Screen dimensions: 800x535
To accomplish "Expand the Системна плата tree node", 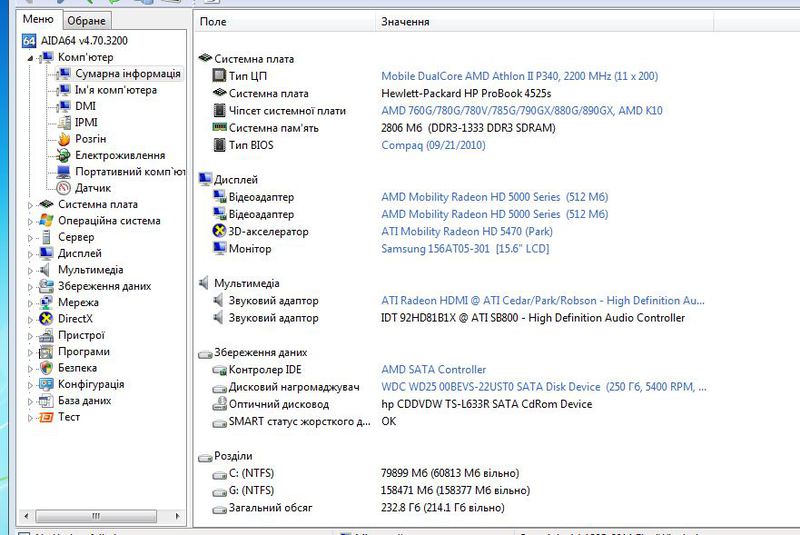I will (x=29, y=205).
